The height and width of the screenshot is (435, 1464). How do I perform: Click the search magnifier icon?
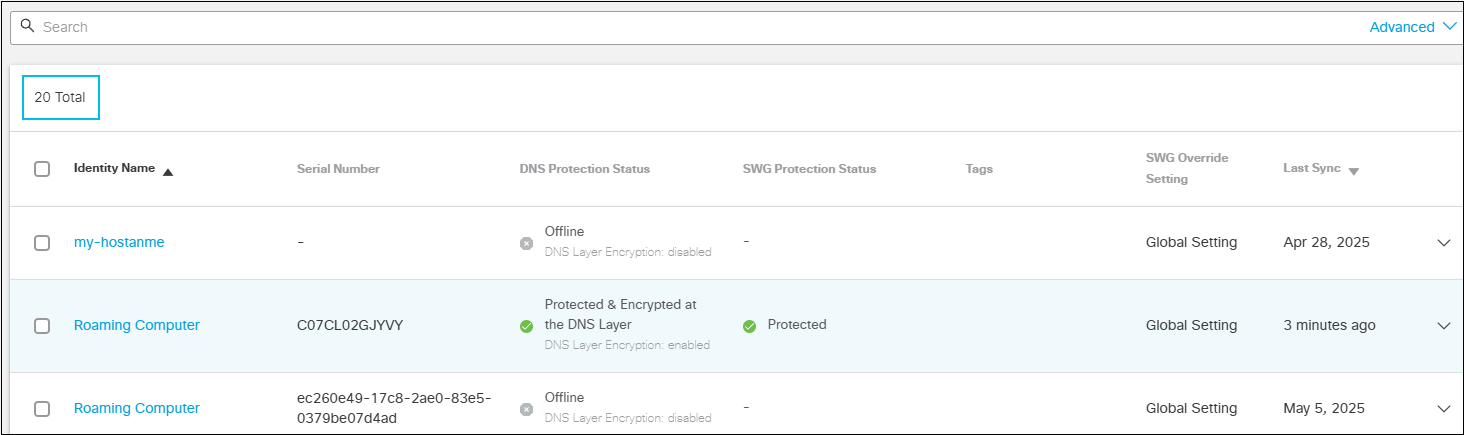[28, 26]
